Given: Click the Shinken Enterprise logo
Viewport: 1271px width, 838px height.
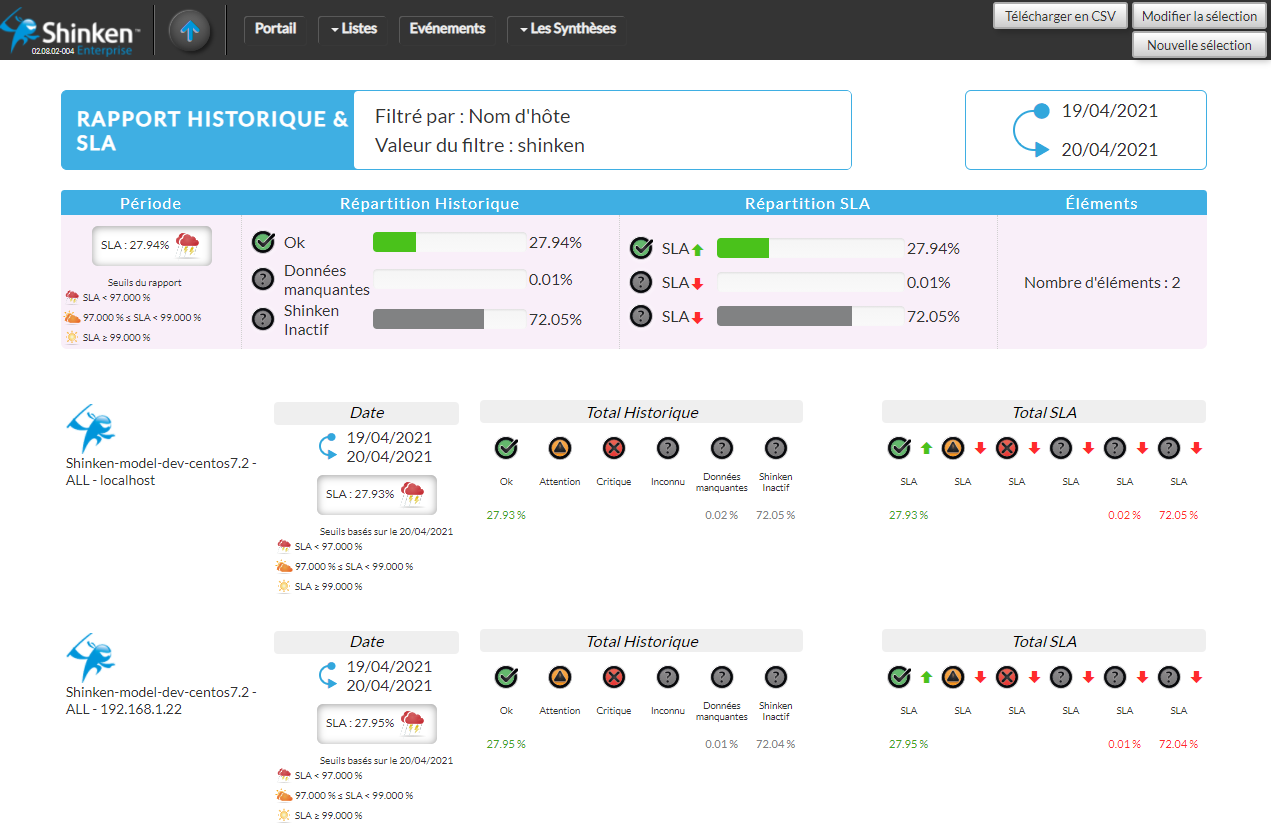Looking at the screenshot, I should point(72,31).
